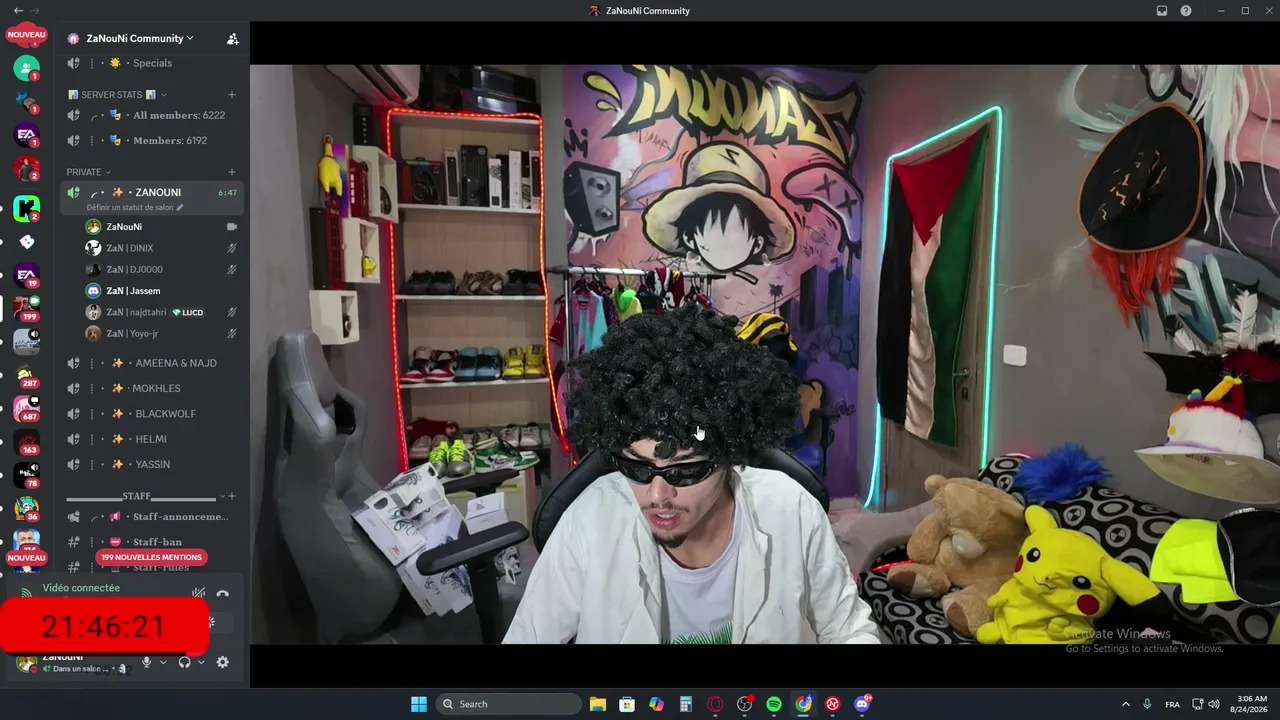Viewport: 1280px width, 720px height.
Task: Join the HELMI voice channel
Action: point(152,439)
